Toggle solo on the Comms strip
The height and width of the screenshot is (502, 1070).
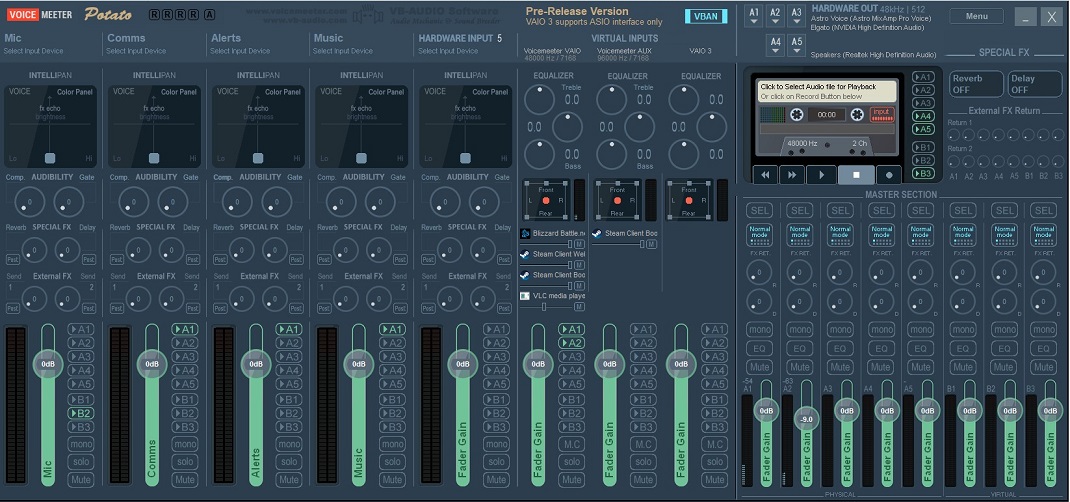tap(185, 462)
